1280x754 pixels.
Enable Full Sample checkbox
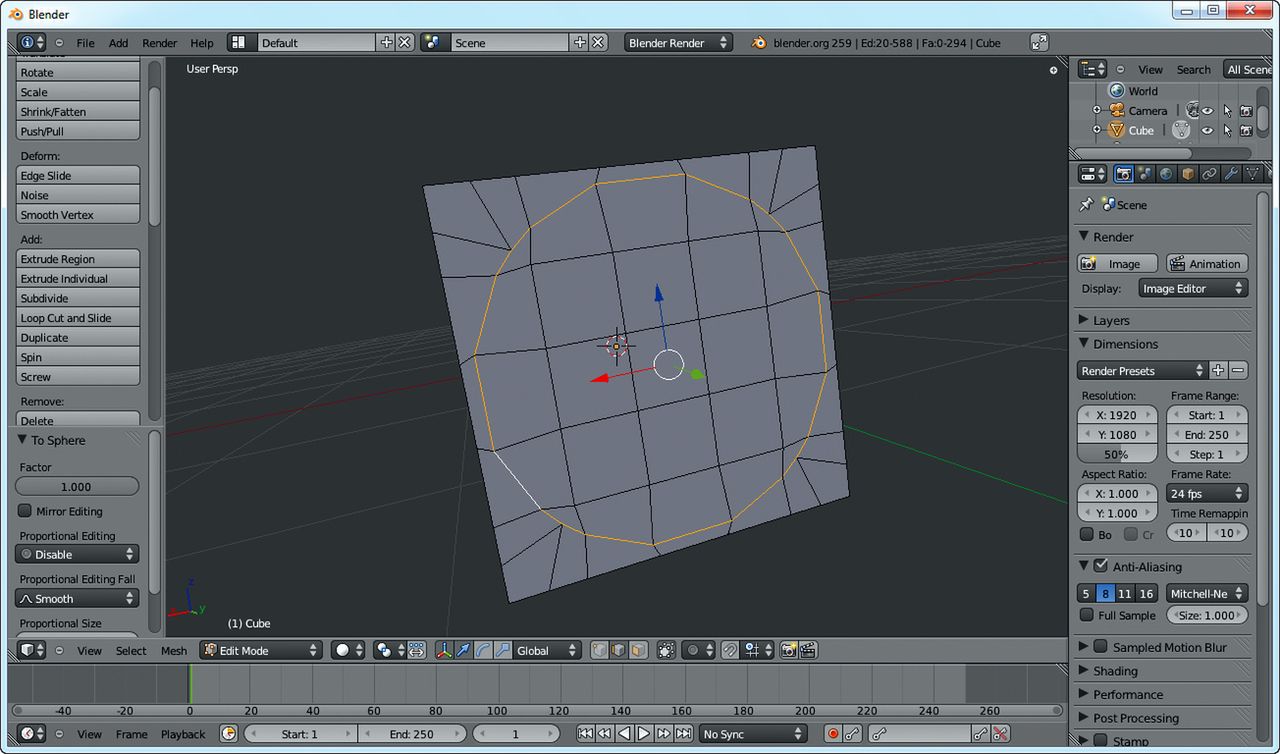[1087, 615]
